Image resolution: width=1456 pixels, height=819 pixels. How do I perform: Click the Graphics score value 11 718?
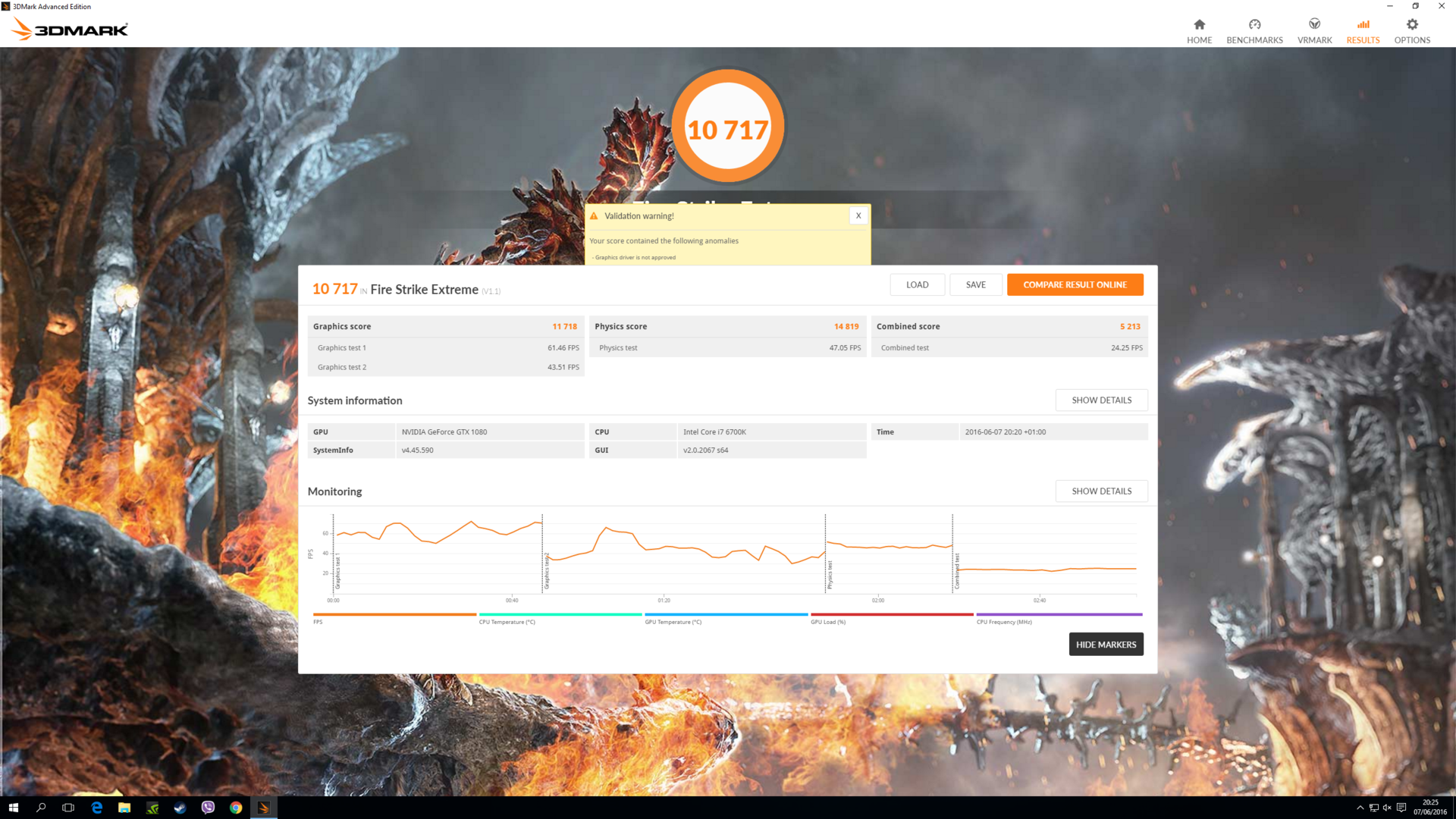click(564, 326)
